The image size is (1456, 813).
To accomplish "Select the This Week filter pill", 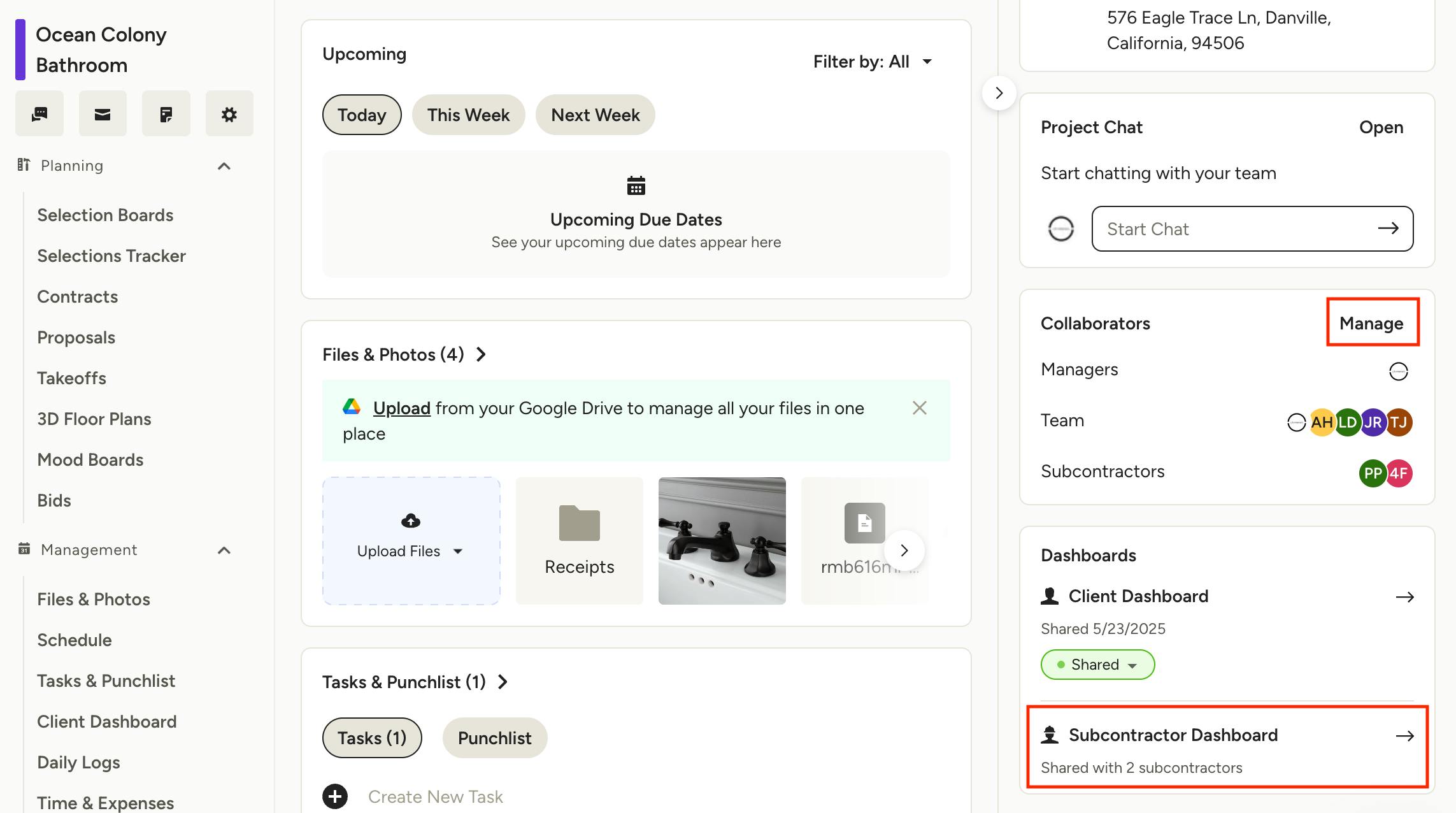I will click(x=468, y=115).
